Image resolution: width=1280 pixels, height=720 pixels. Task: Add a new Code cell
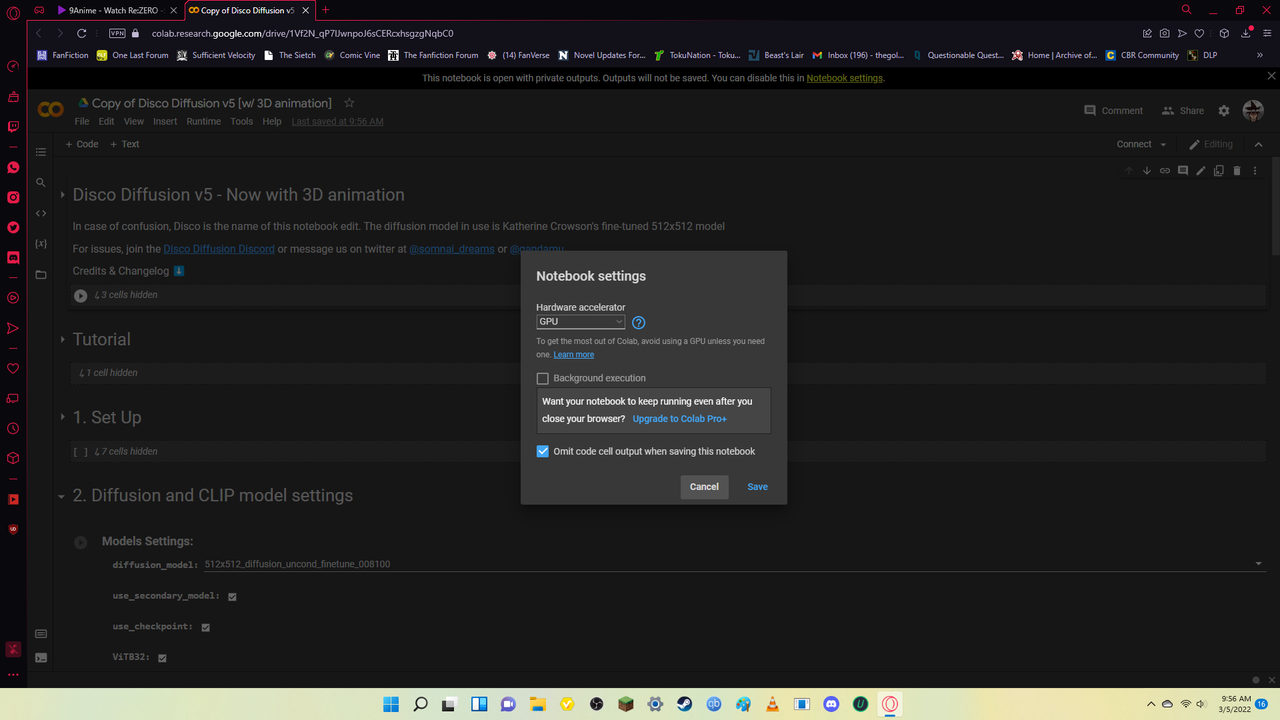[82, 144]
